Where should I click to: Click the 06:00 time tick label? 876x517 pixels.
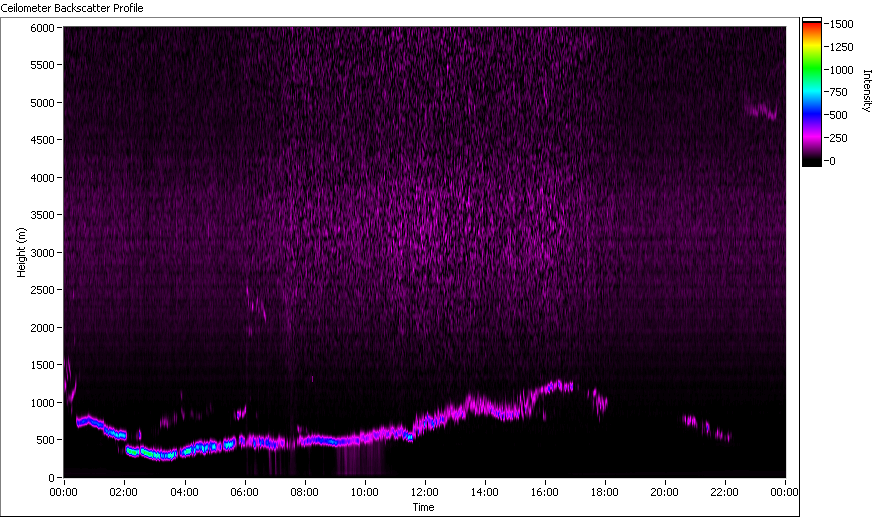tap(245, 492)
